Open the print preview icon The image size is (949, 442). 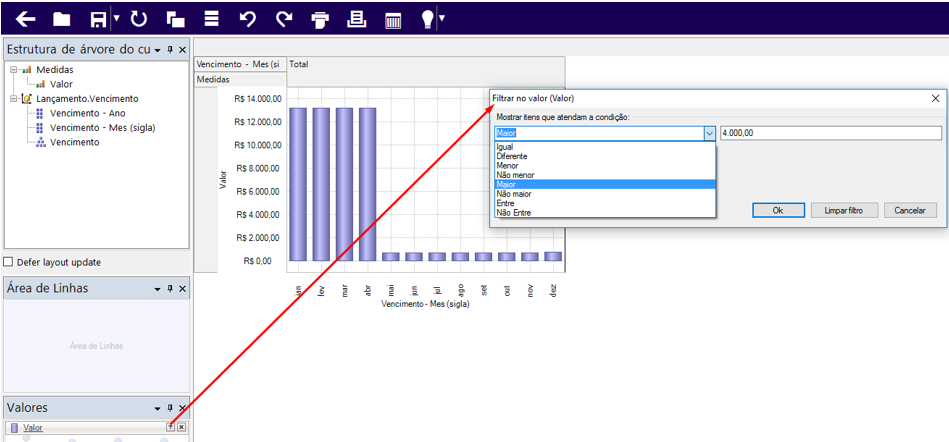point(356,19)
